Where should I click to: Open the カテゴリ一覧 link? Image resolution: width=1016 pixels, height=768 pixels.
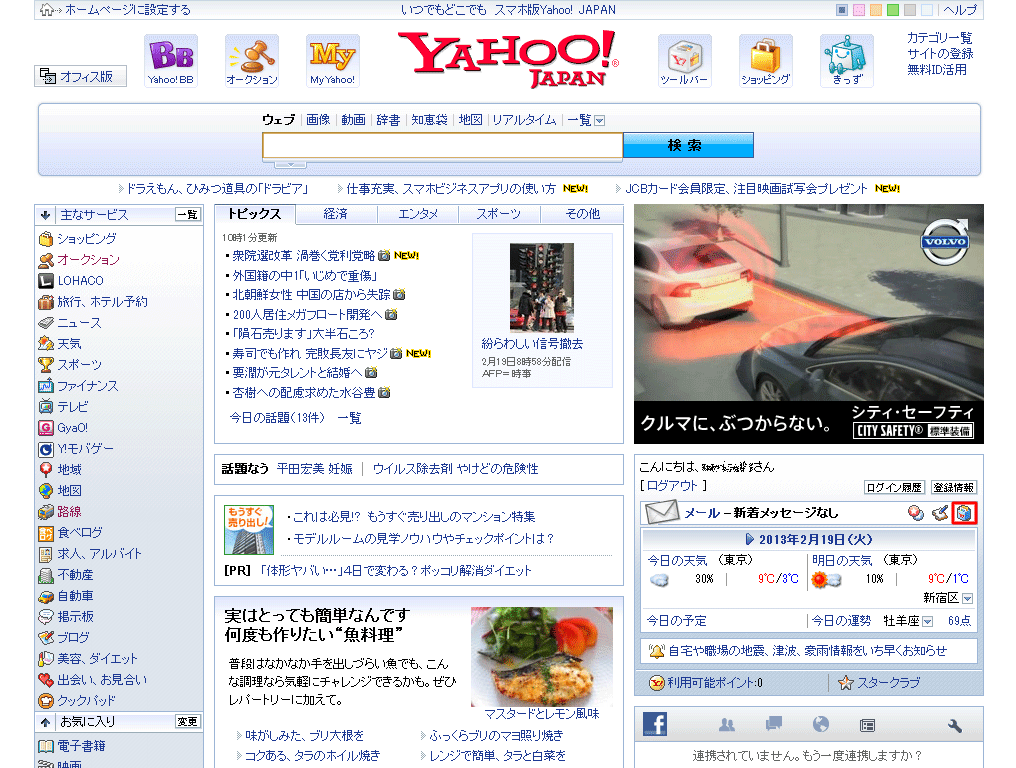tap(940, 38)
